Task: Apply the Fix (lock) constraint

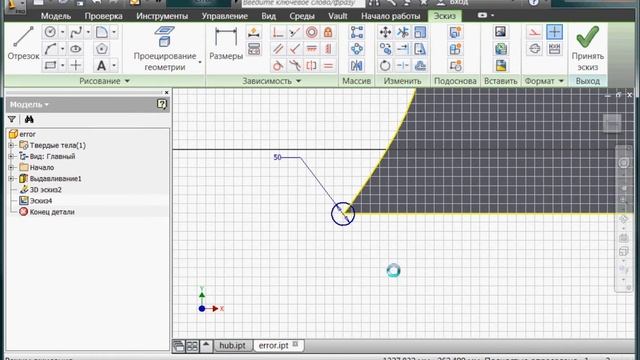Action: (328, 32)
